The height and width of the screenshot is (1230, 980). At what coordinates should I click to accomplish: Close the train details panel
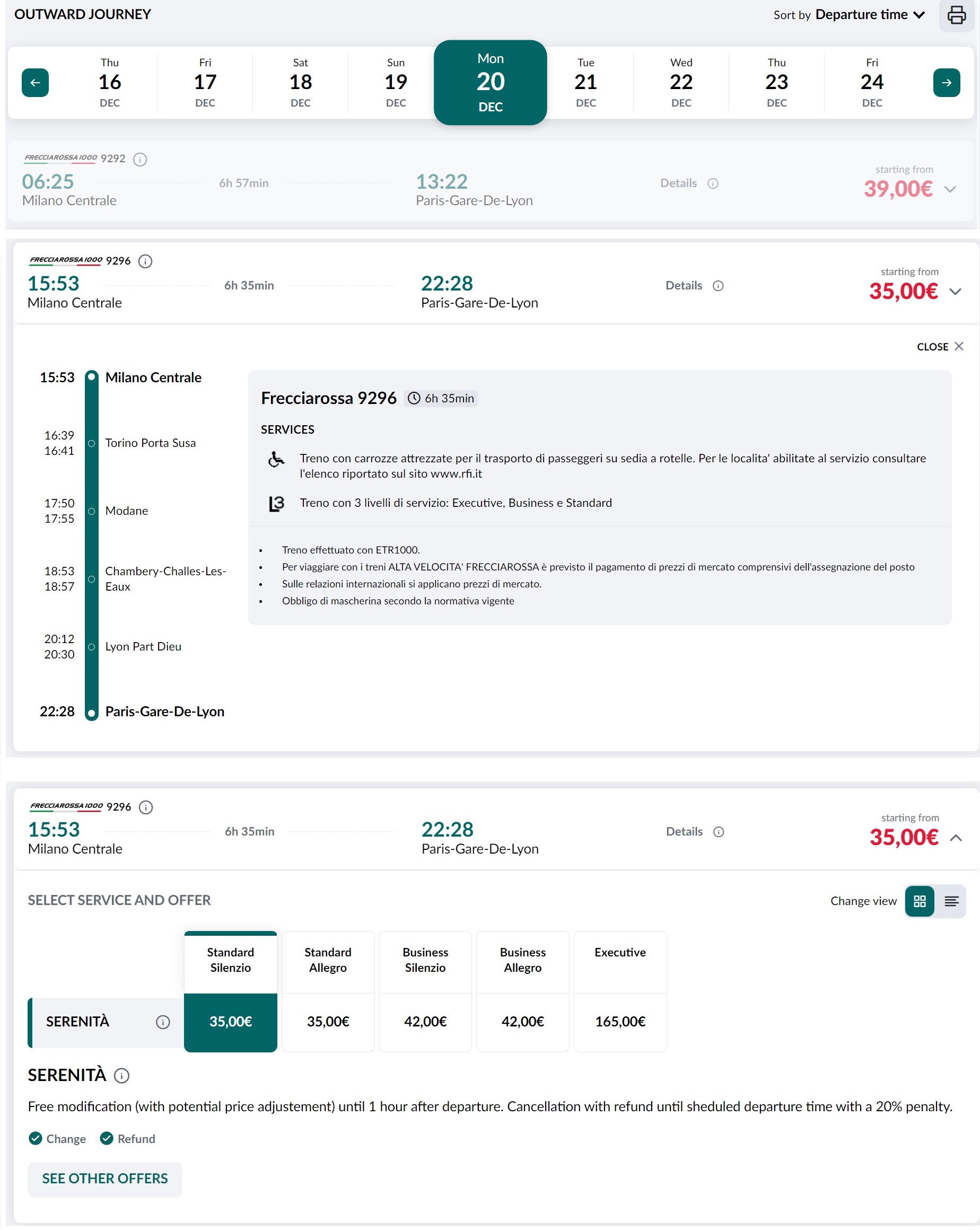[x=940, y=347]
